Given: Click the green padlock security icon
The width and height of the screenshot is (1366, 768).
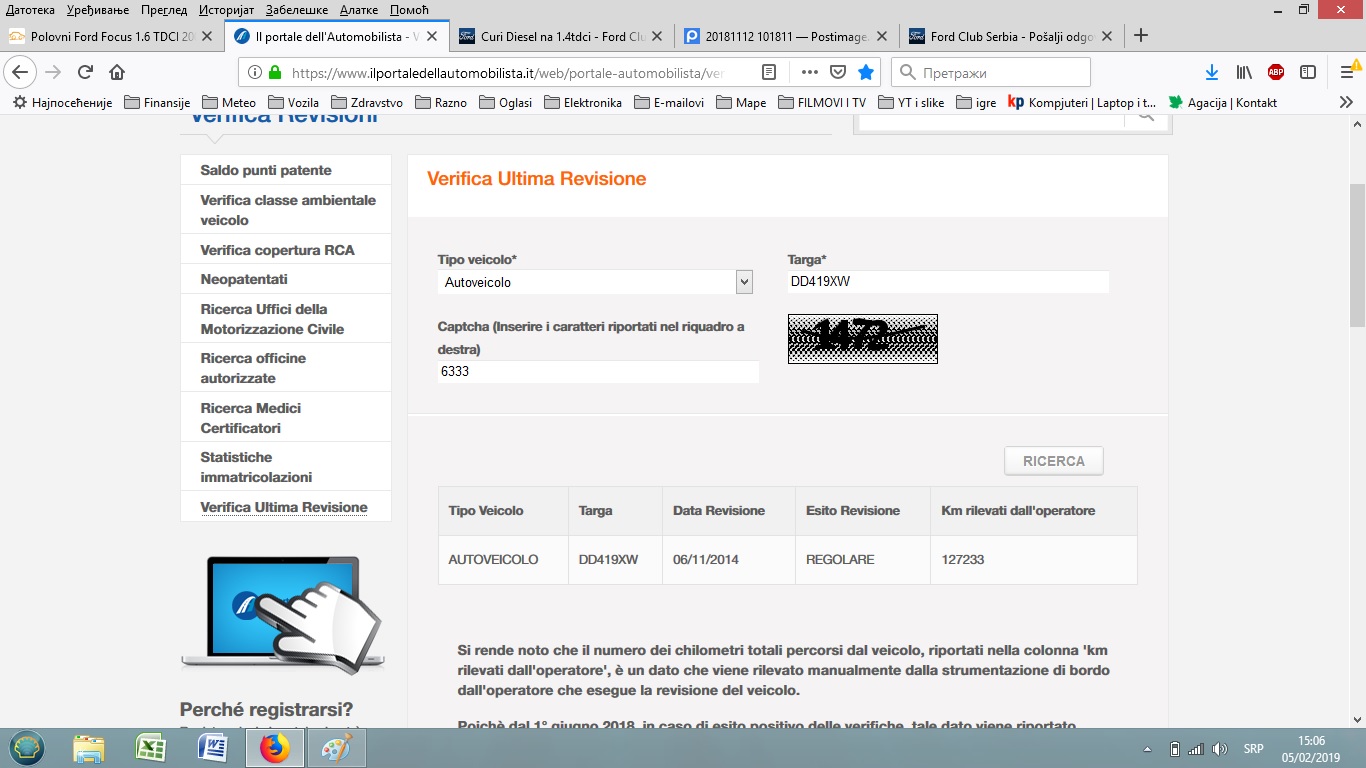Looking at the screenshot, I should (274, 72).
